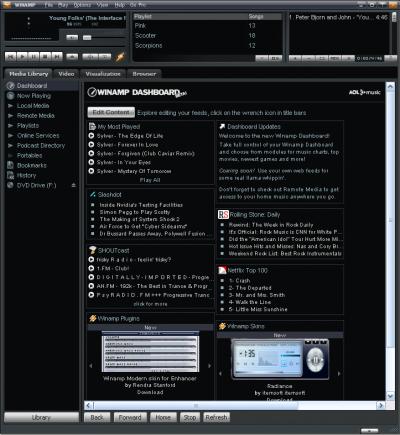The height and width of the screenshot is (435, 400).
Task: Start playback with the Play button
Action: pyautogui.click(x=22, y=57)
